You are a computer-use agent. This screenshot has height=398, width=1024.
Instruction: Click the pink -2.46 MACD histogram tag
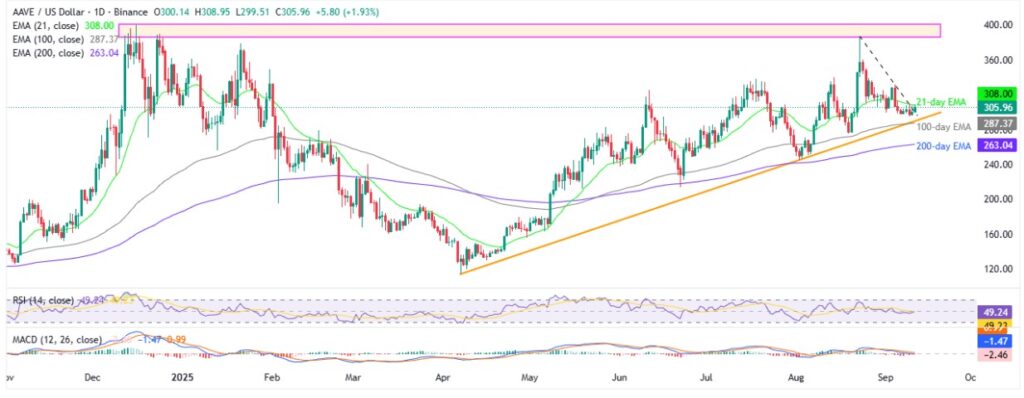tap(996, 354)
